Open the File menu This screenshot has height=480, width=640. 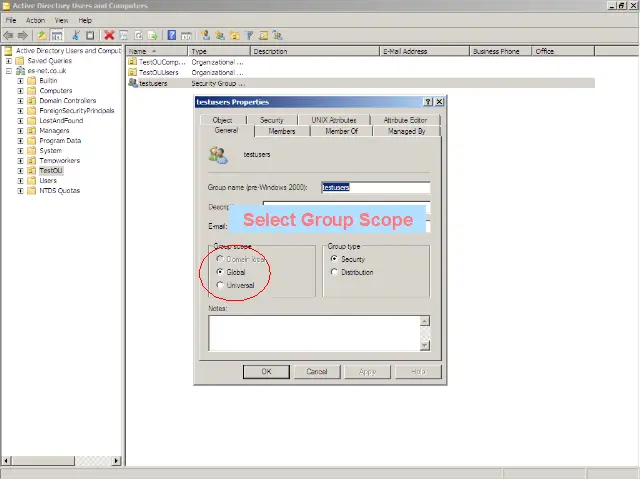point(11,20)
